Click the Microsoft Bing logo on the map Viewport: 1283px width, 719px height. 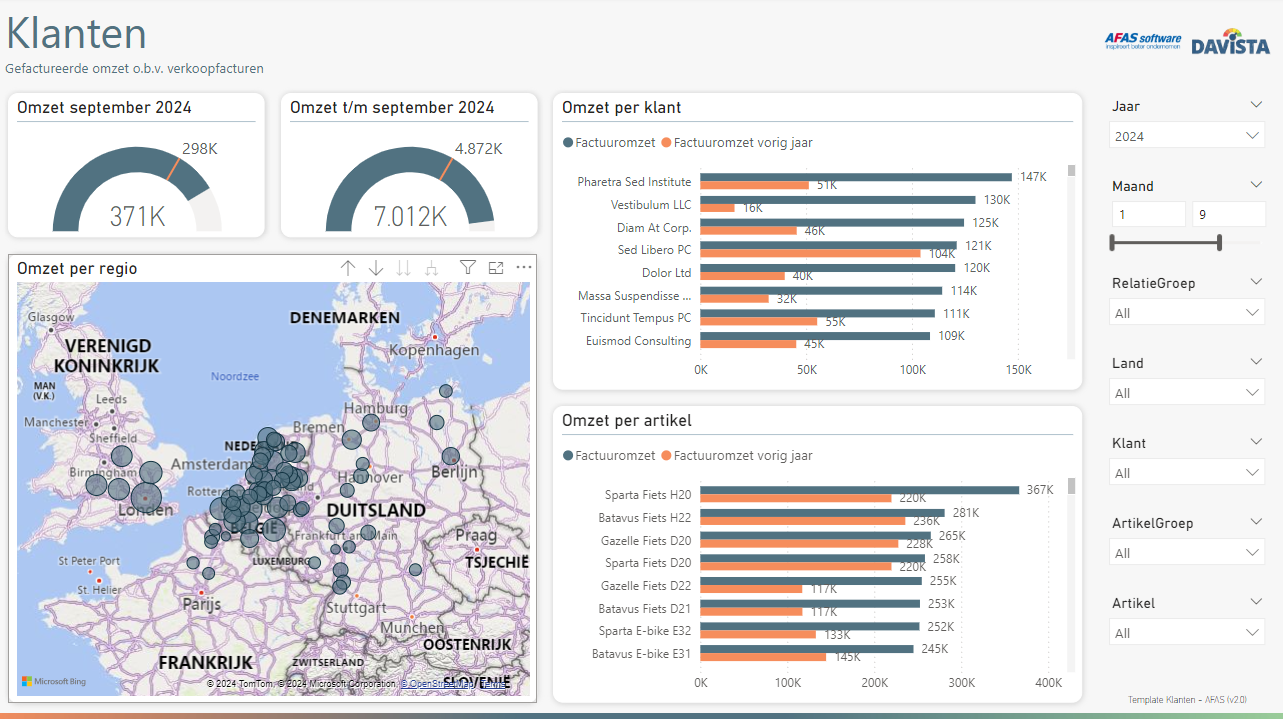[54, 681]
